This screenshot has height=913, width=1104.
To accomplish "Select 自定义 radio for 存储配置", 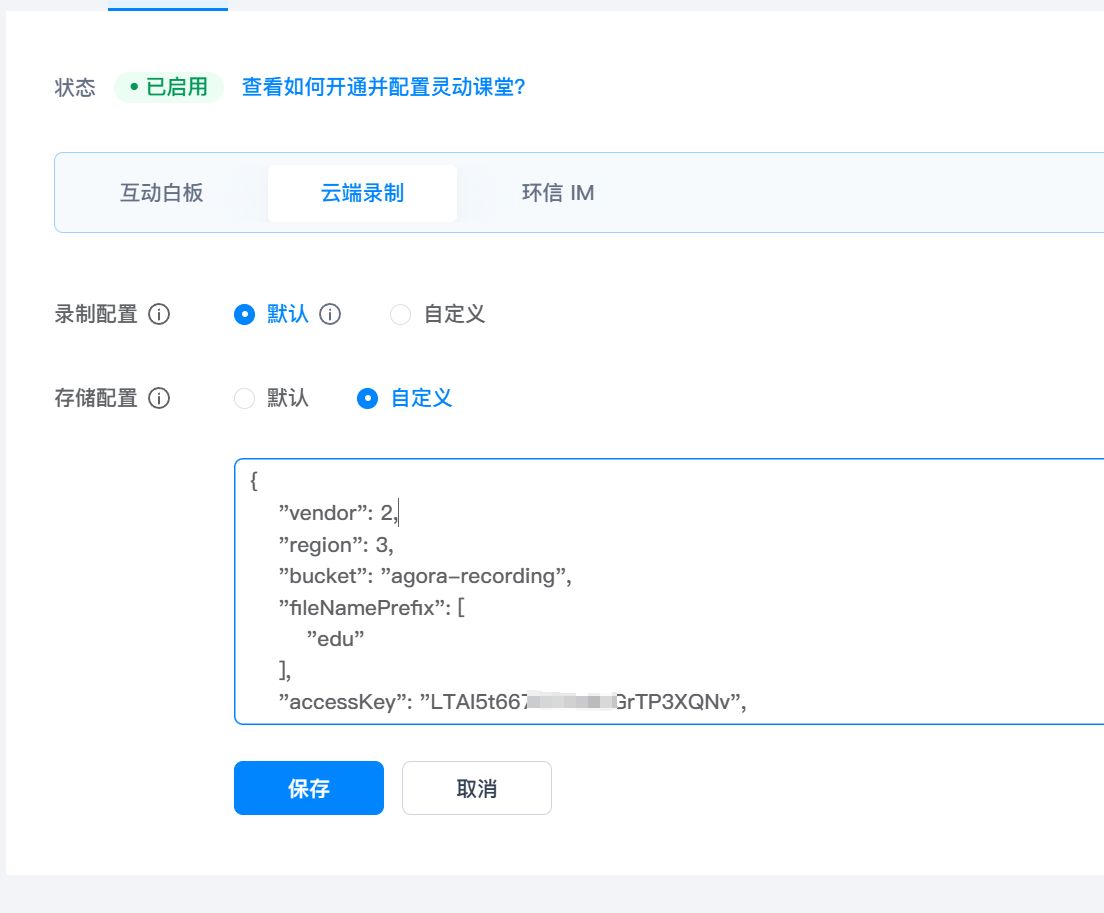I will pos(368,398).
